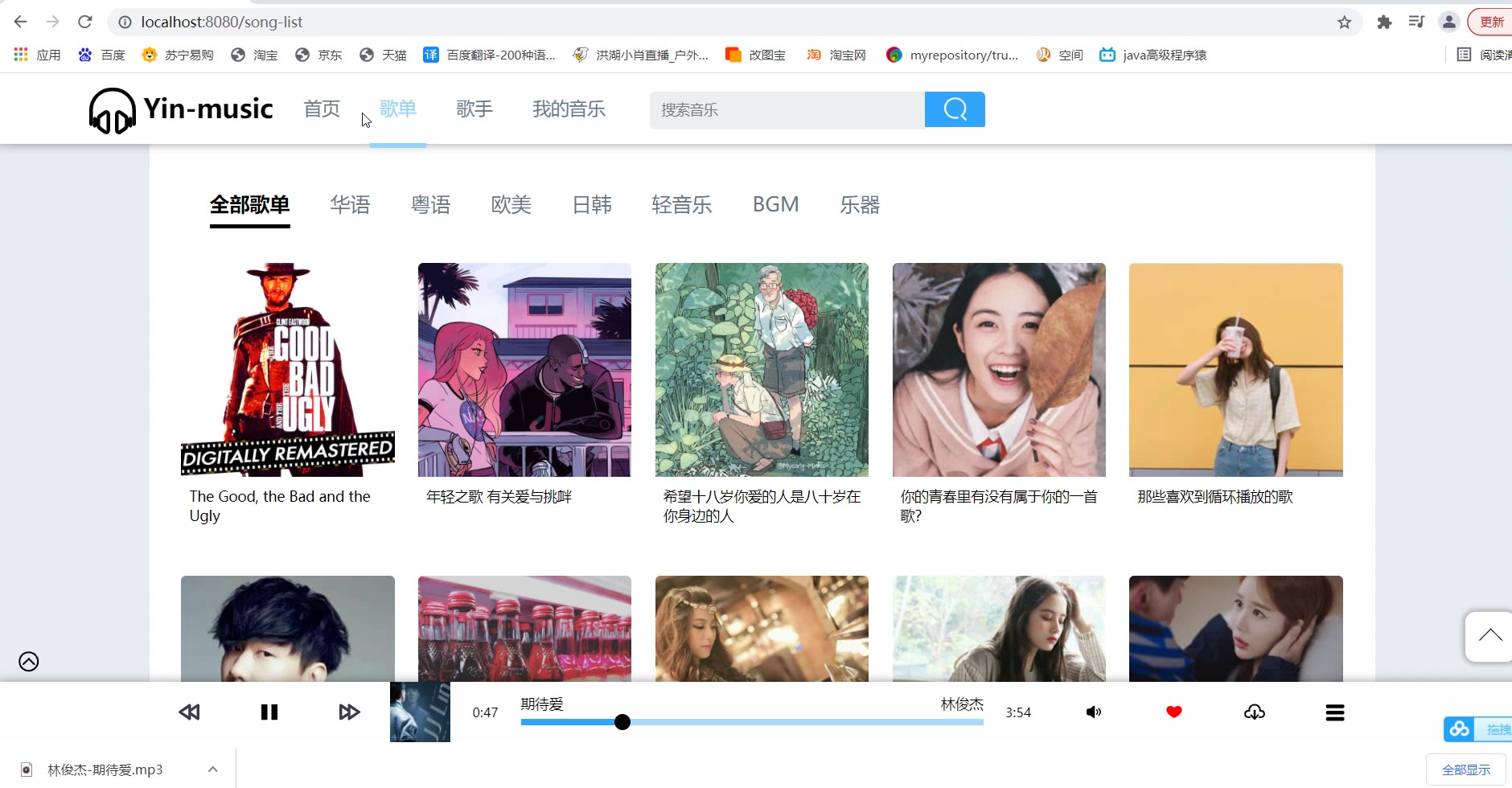This screenshot has width=1512, height=788.
Task: Open the 阅读清单 reading list
Action: coord(1484,55)
